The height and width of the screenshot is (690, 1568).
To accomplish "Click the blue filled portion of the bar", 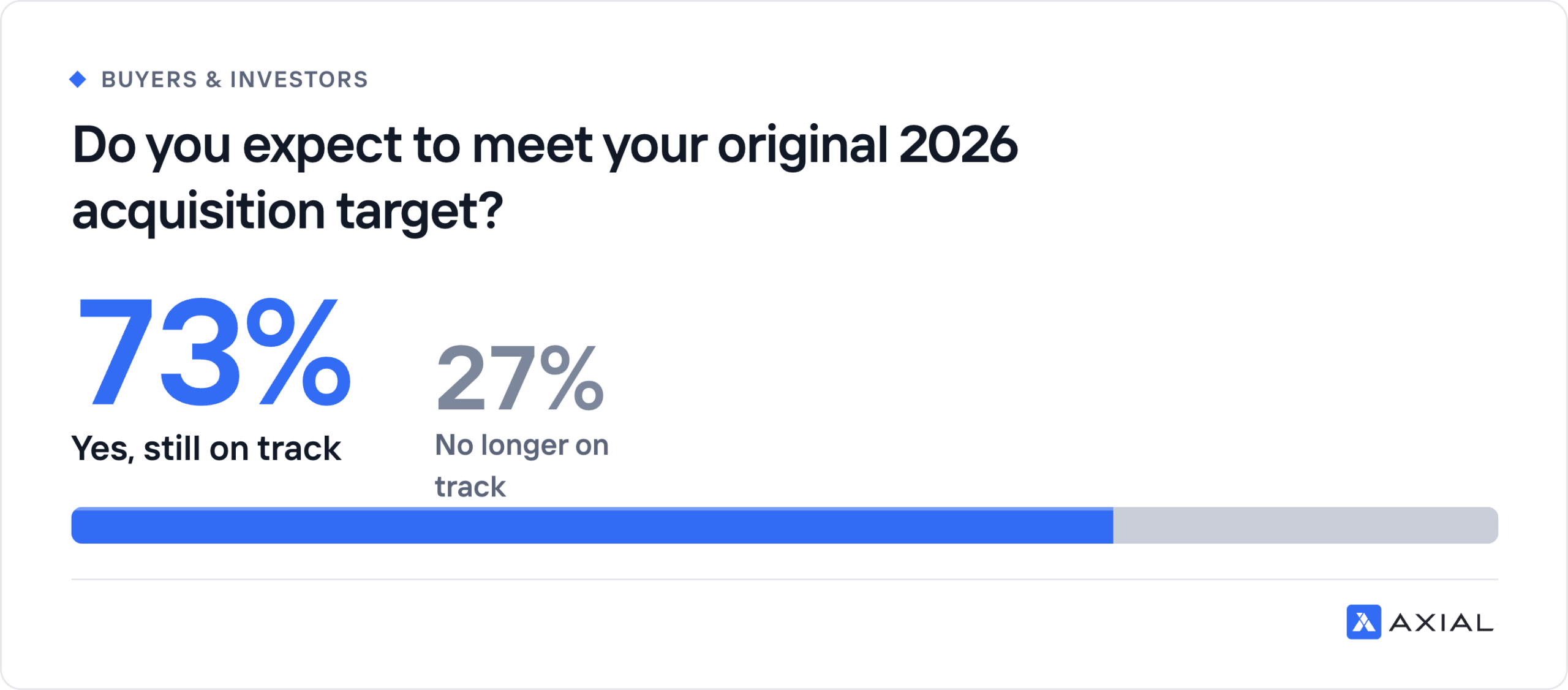I will 592,525.
